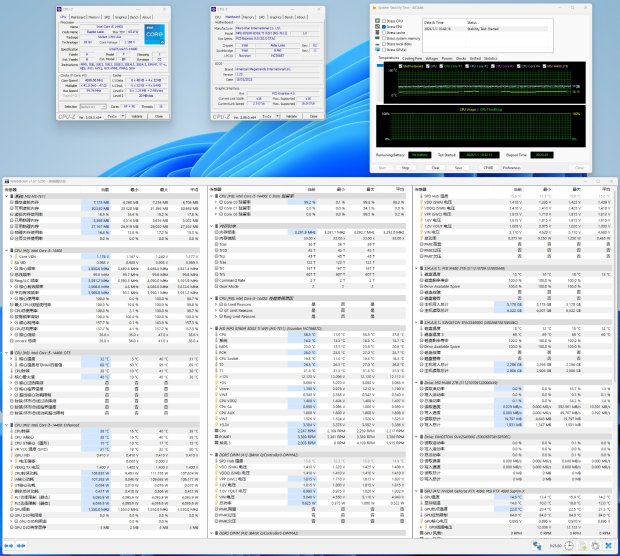
Task: Open CPUID from the AIDA64 stability window
Action: 488,168
